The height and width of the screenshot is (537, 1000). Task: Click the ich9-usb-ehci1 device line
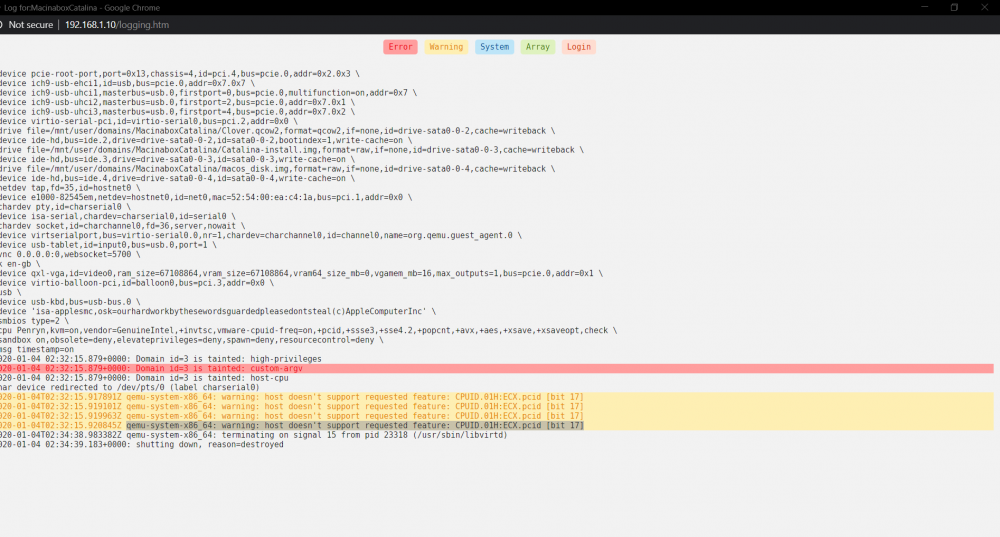coord(128,83)
